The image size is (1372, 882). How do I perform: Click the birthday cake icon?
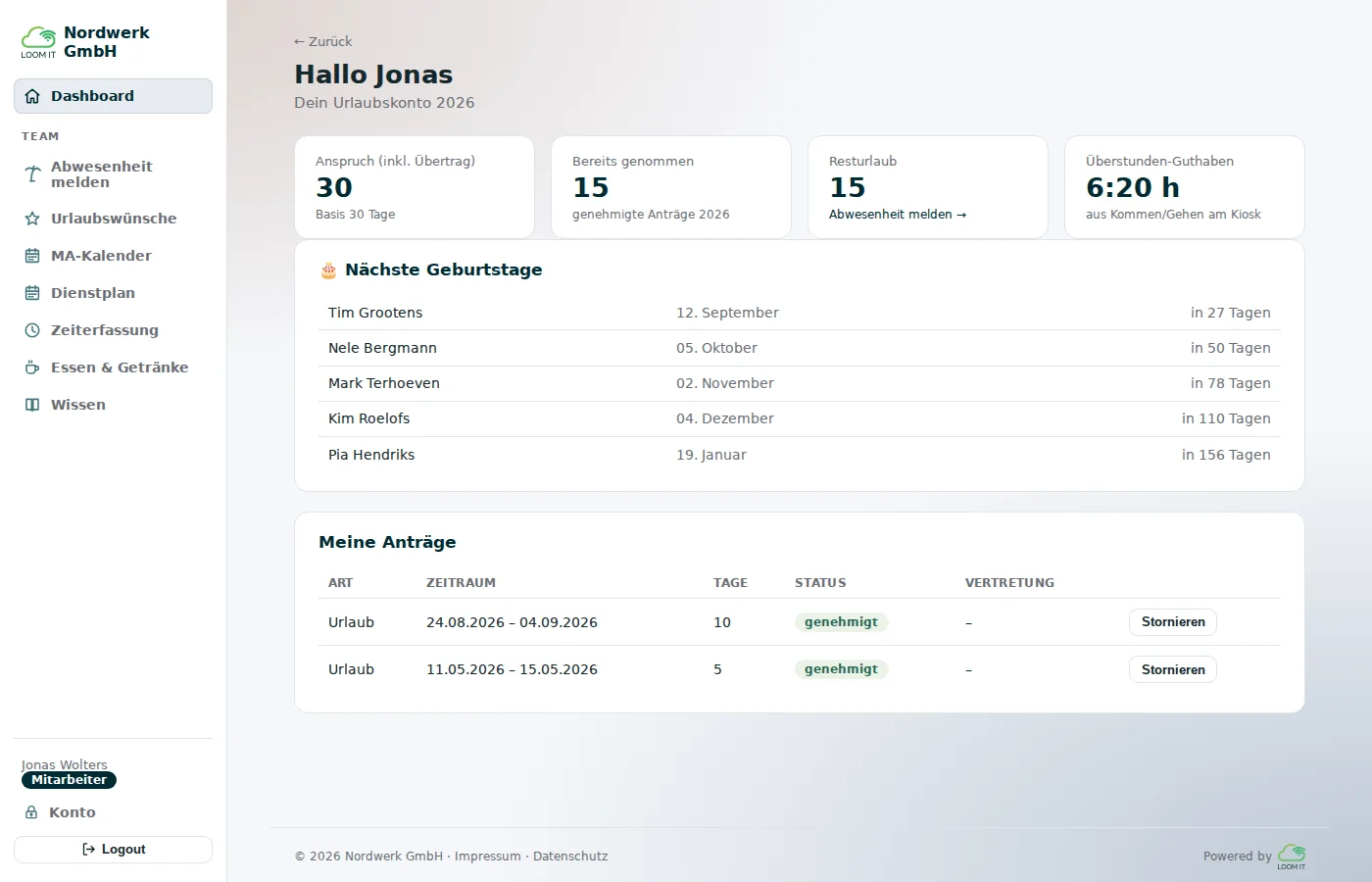point(328,270)
